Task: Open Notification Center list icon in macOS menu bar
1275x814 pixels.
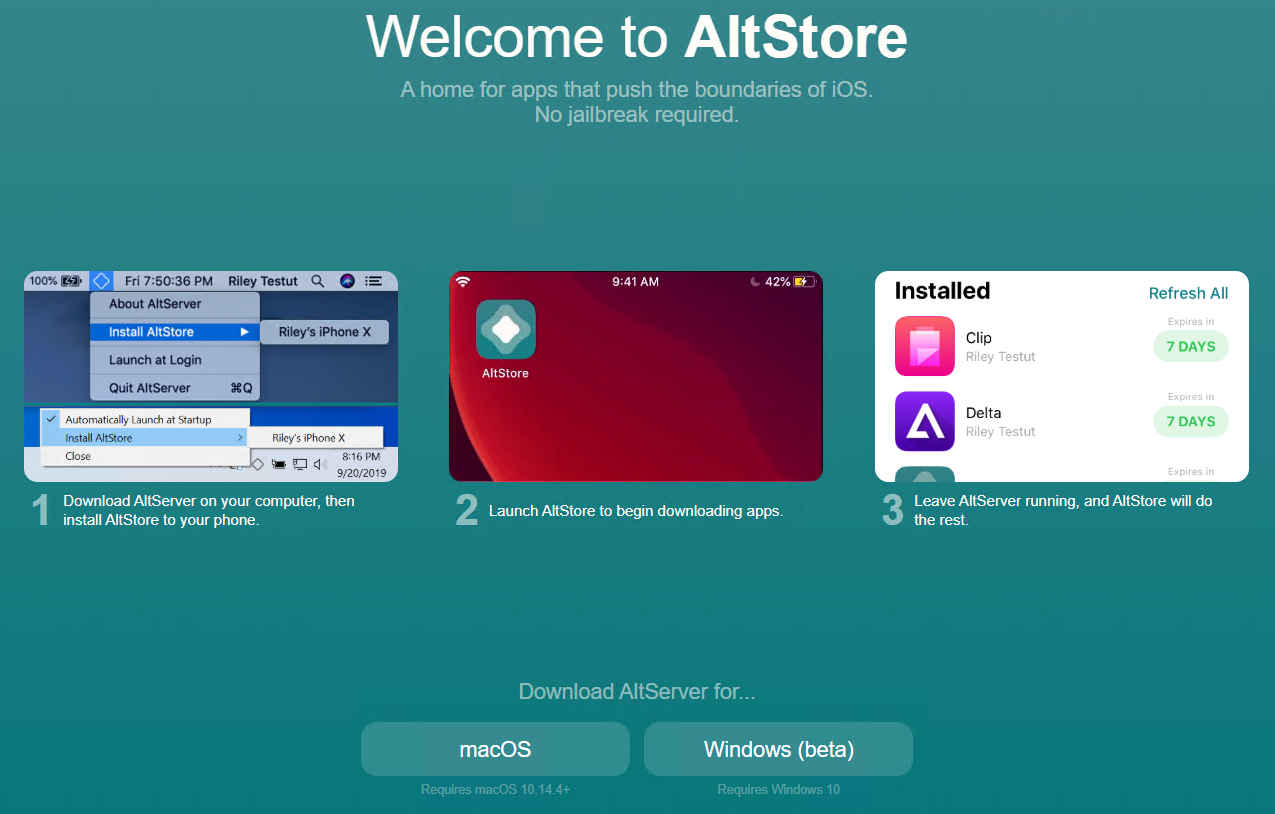Action: coord(374,281)
